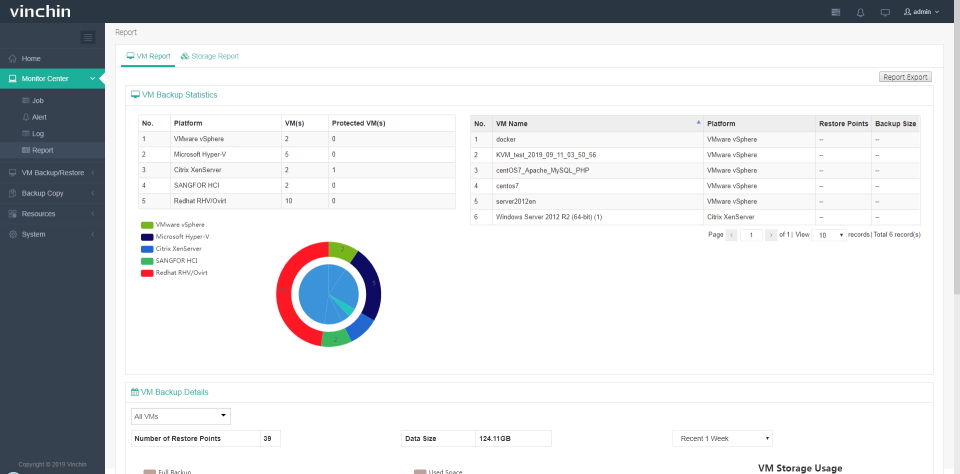
Task: Select the centOS7_Apache_MySQL_PHP row
Action: point(695,170)
